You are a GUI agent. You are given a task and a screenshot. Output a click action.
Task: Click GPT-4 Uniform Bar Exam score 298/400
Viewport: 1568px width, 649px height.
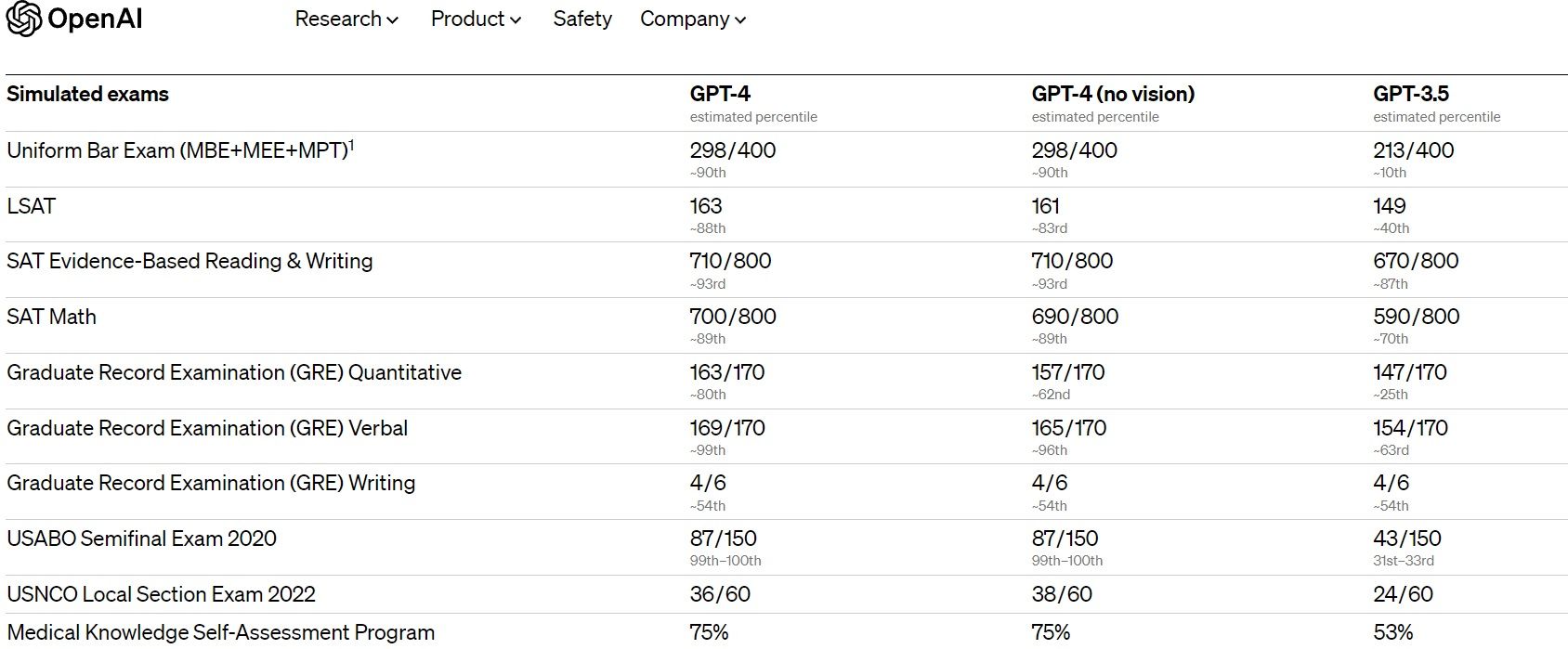[x=732, y=150]
